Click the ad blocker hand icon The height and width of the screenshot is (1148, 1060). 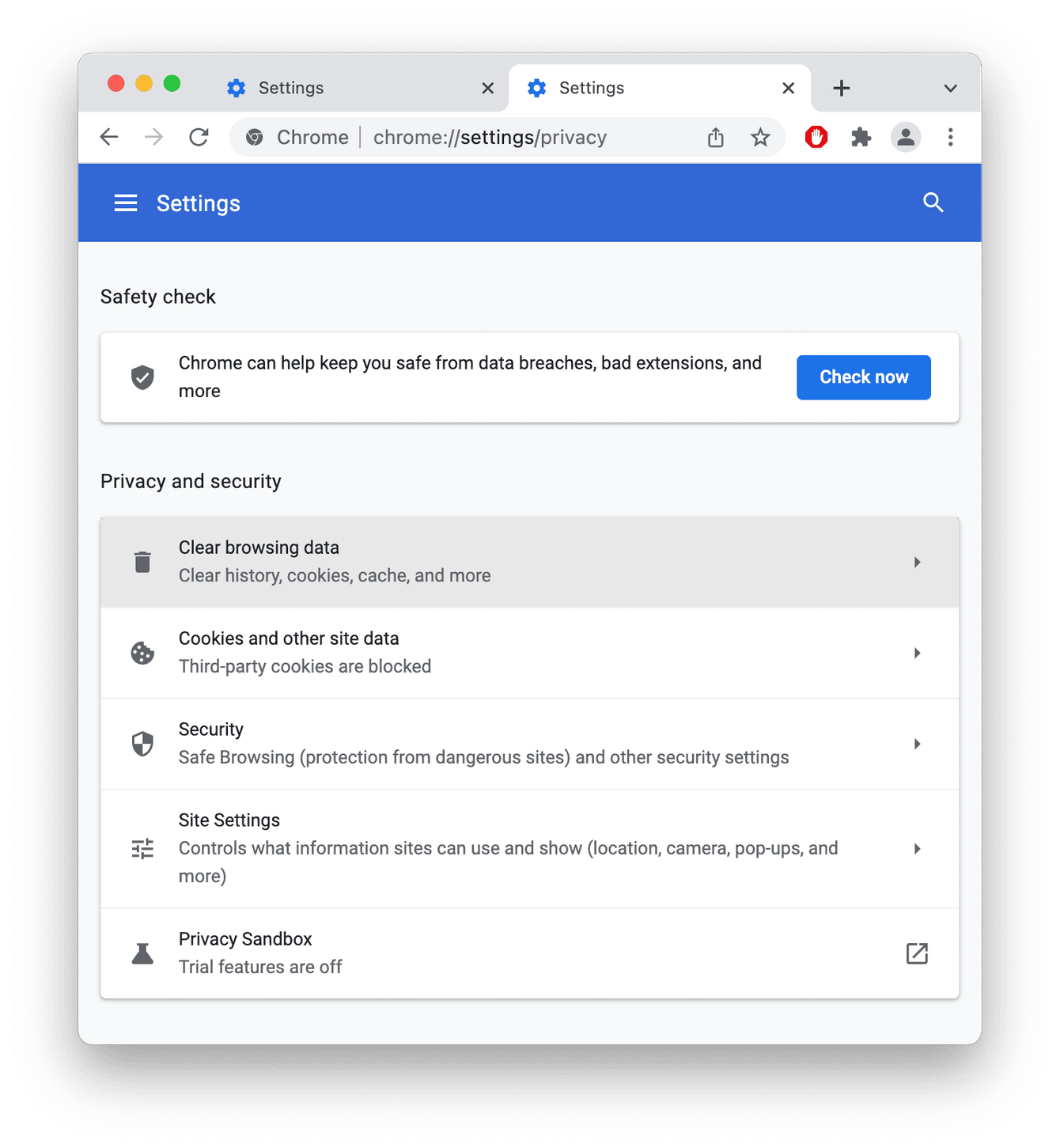[816, 137]
